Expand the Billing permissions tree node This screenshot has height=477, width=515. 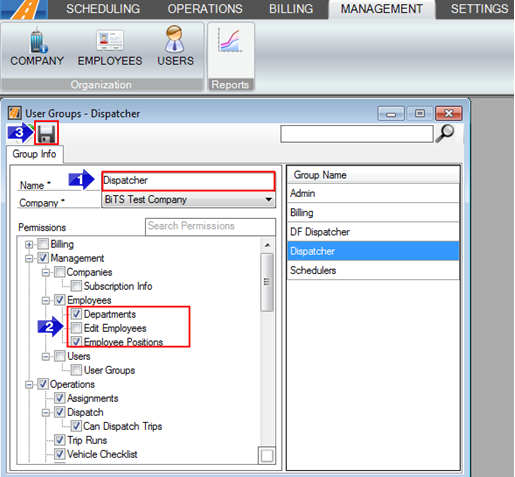click(29, 245)
